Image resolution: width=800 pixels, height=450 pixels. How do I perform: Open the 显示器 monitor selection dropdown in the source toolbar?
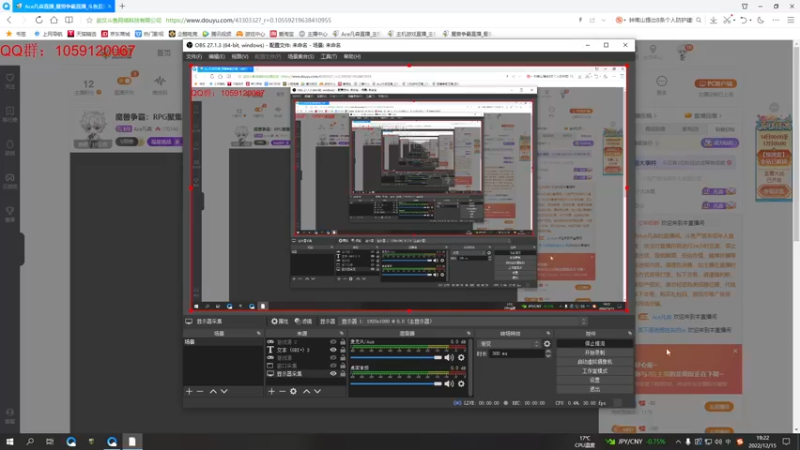[463, 321]
